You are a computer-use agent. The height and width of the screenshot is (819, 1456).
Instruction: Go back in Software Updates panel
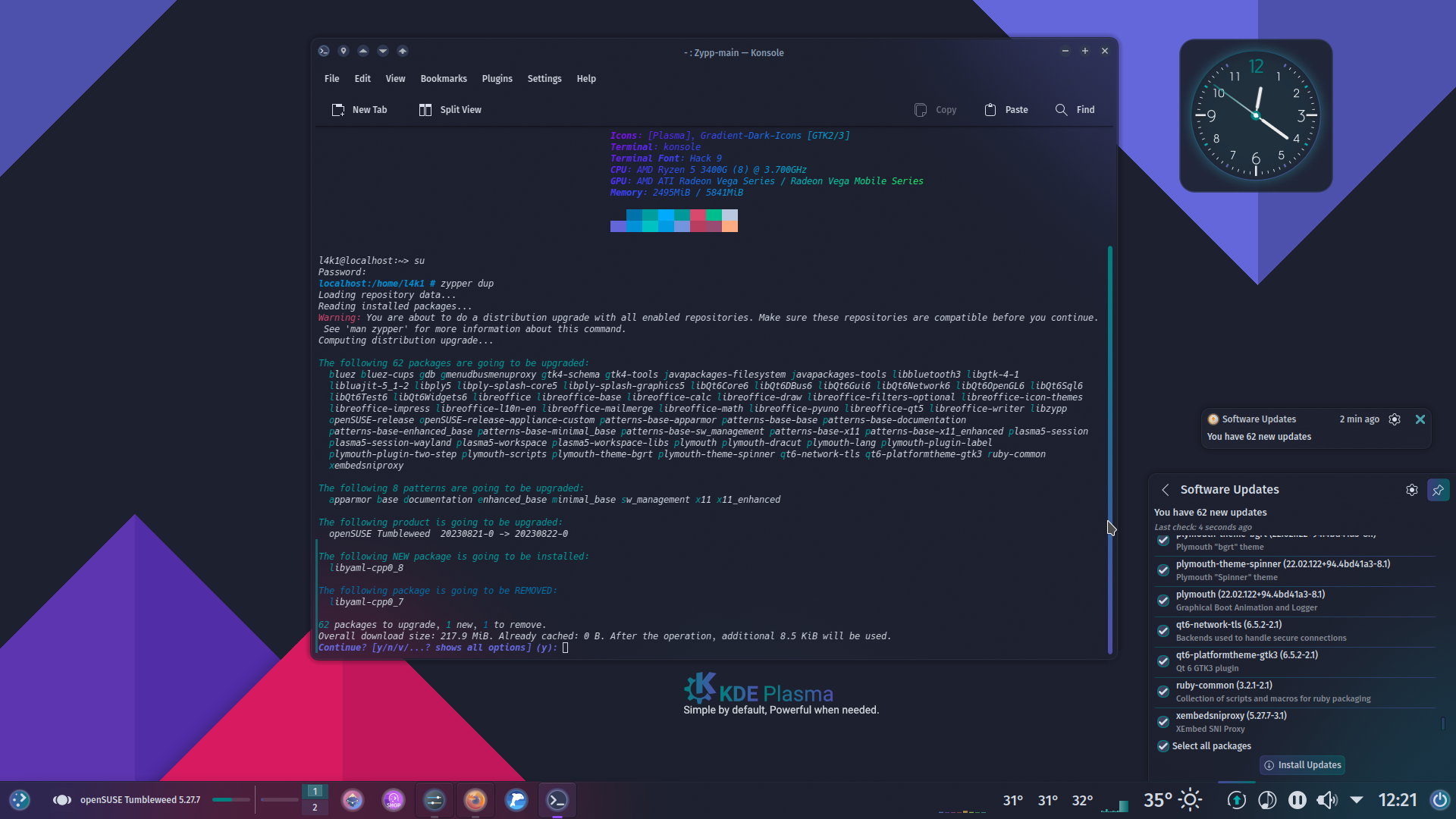1165,490
